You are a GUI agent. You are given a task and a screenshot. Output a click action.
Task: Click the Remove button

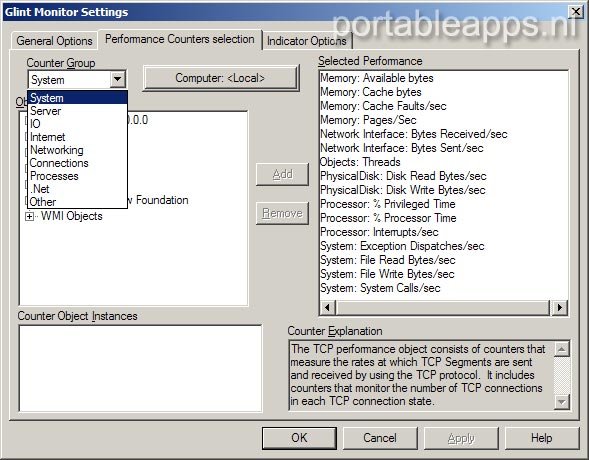tap(282, 213)
